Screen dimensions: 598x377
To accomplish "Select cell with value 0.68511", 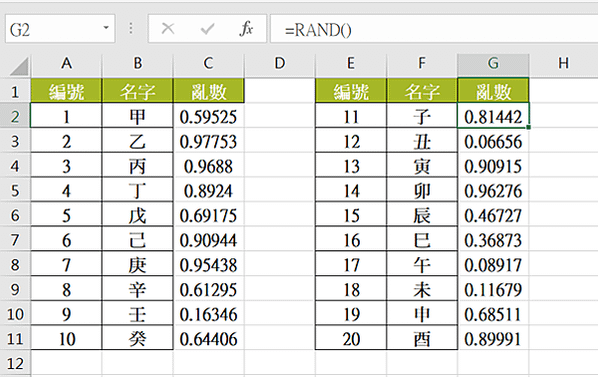I will coord(493,314).
